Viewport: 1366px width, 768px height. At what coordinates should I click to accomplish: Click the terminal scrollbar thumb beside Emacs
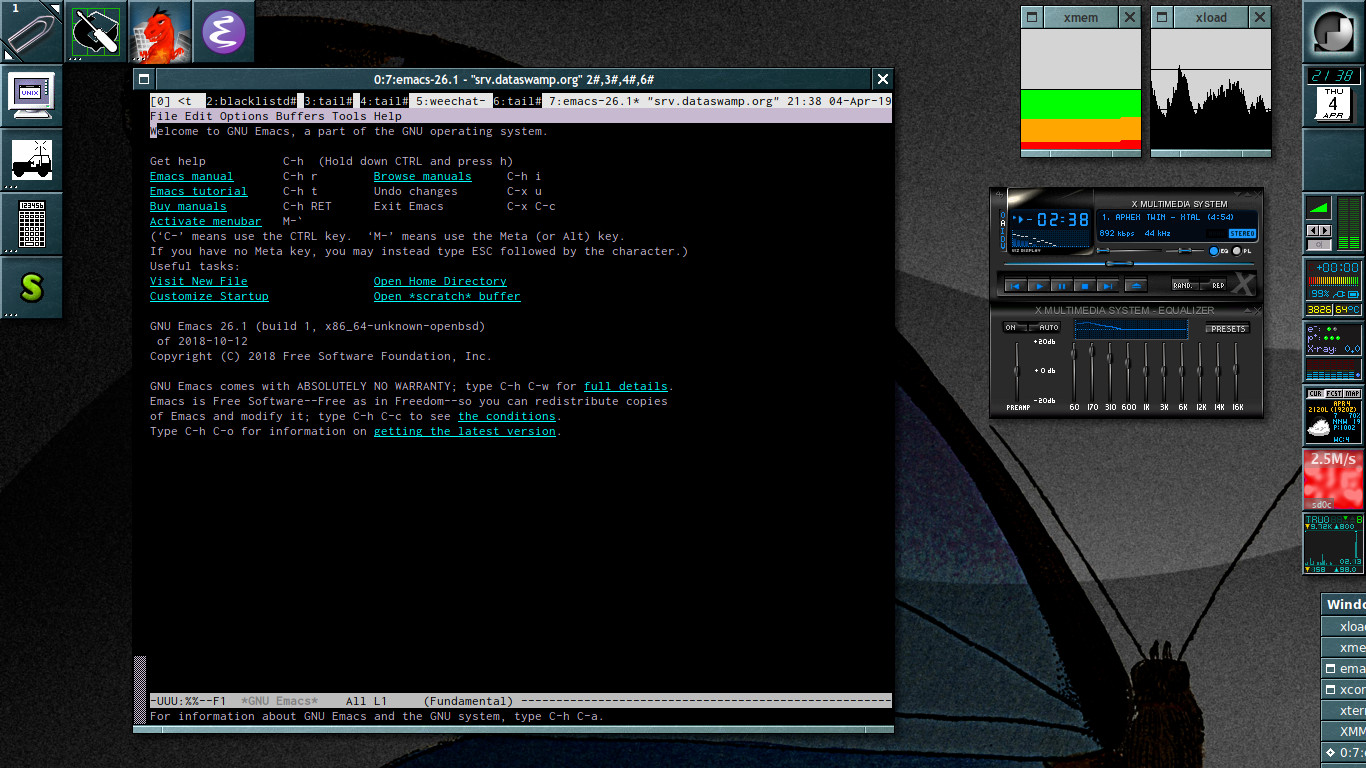point(140,690)
